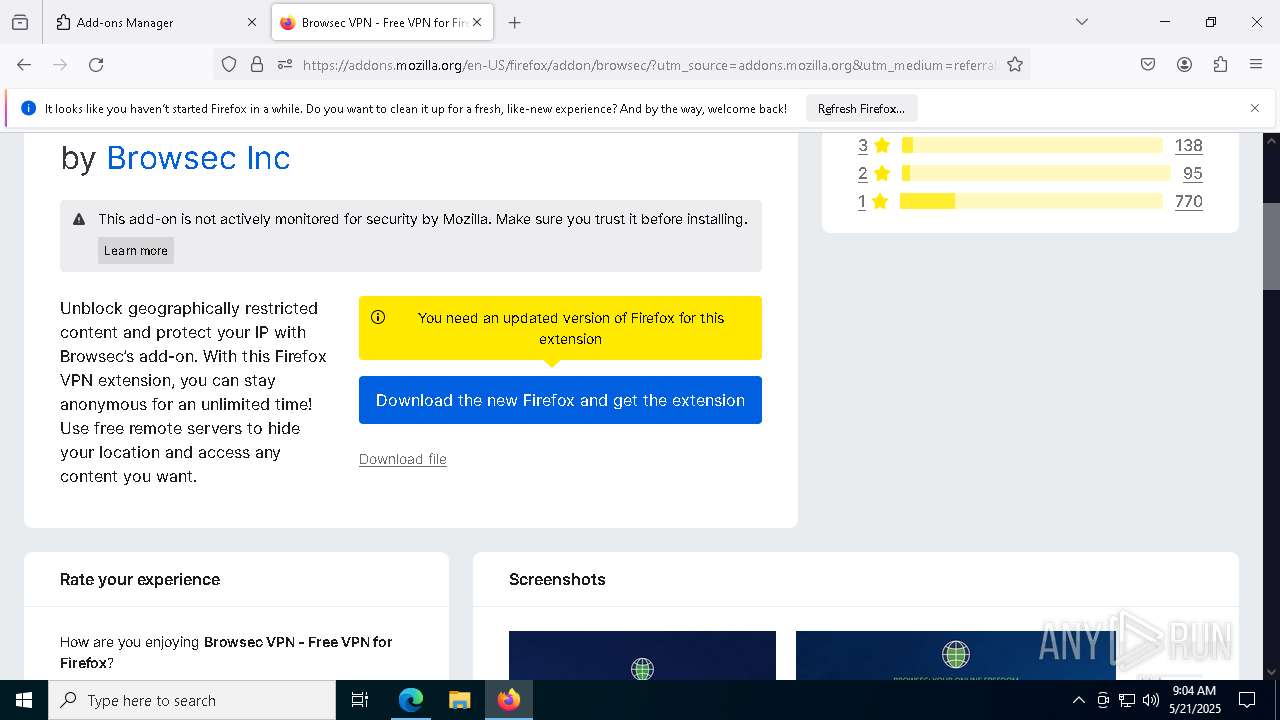This screenshot has height=720, width=1280.
Task: Open the Windows Start menu
Action: tap(24, 700)
